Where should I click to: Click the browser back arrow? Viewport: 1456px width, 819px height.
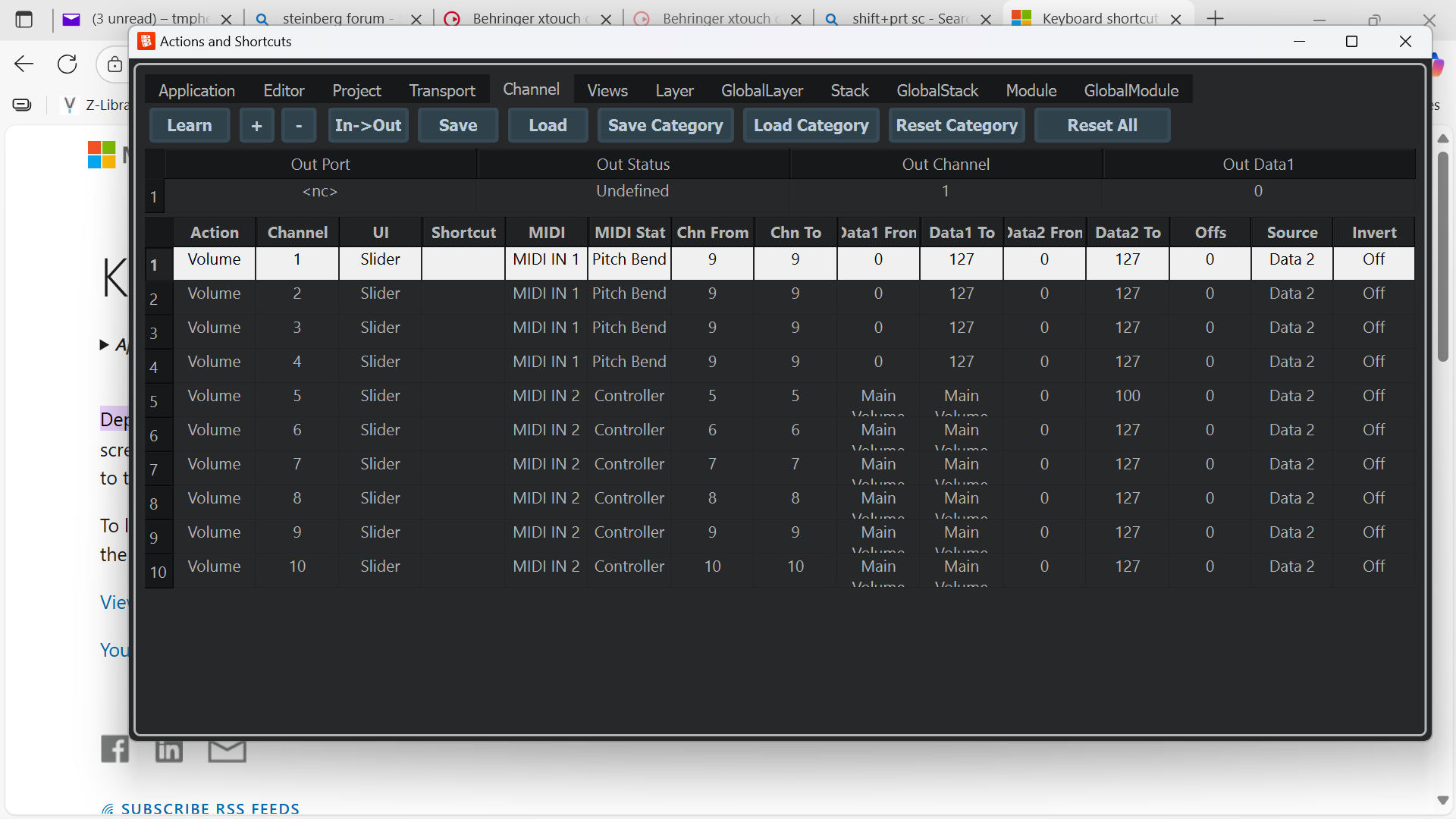[x=24, y=64]
